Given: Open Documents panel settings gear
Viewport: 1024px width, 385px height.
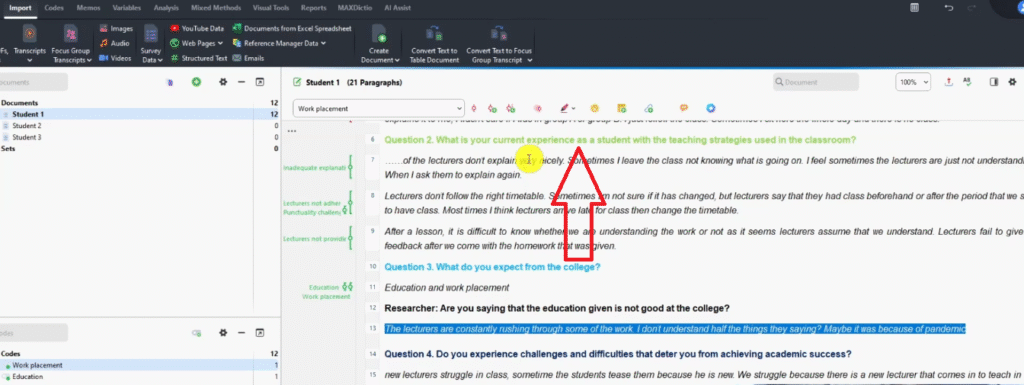Looking at the screenshot, I should [x=223, y=82].
